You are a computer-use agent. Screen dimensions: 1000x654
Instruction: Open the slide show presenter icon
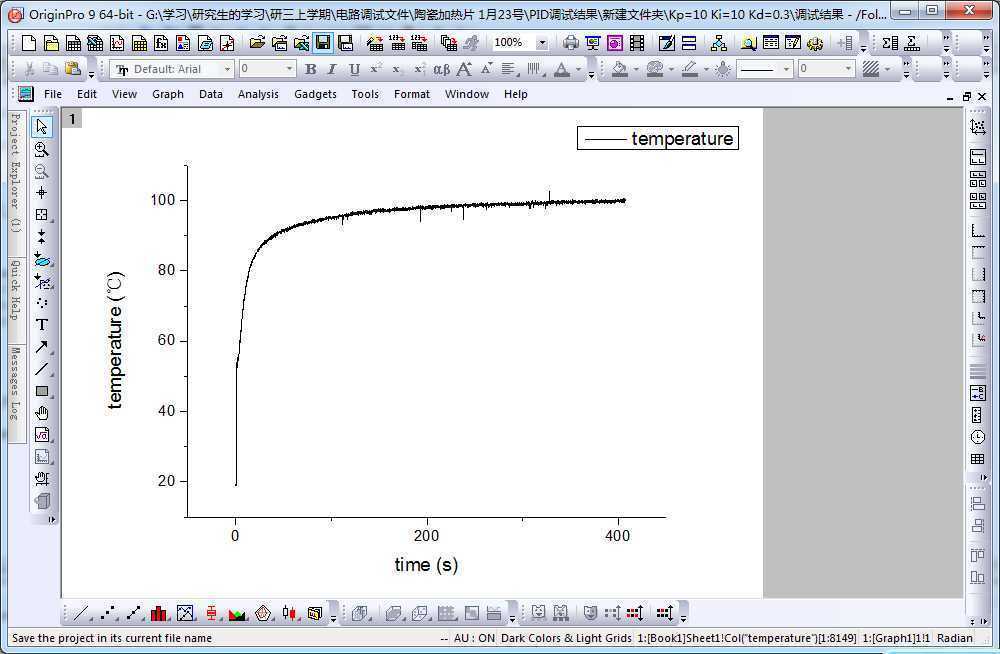(592, 43)
